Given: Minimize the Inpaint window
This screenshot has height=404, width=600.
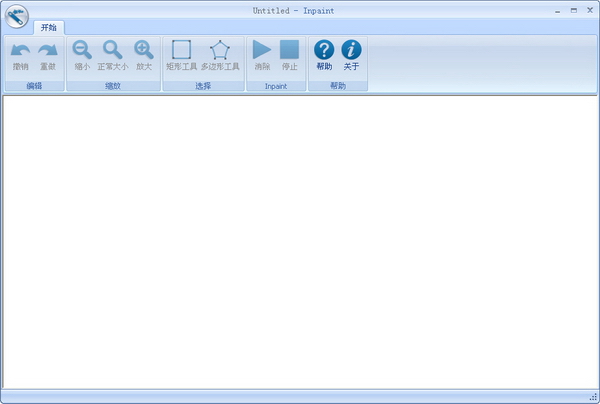Looking at the screenshot, I should 557,9.
